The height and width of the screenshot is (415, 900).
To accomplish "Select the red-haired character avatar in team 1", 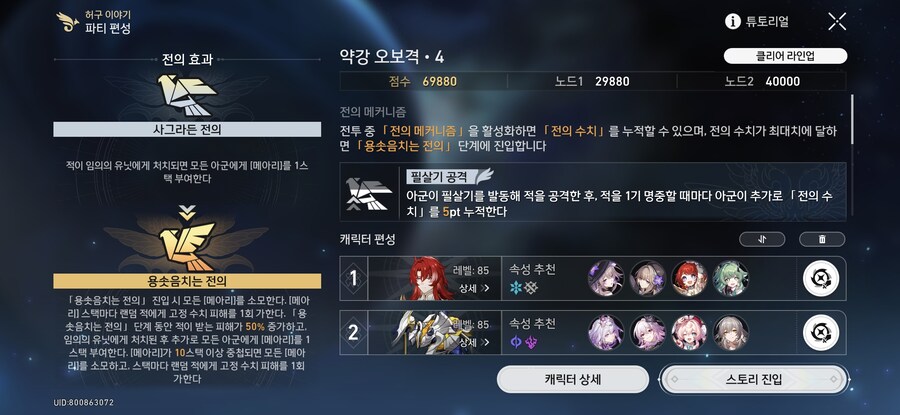I will pos(689,278).
